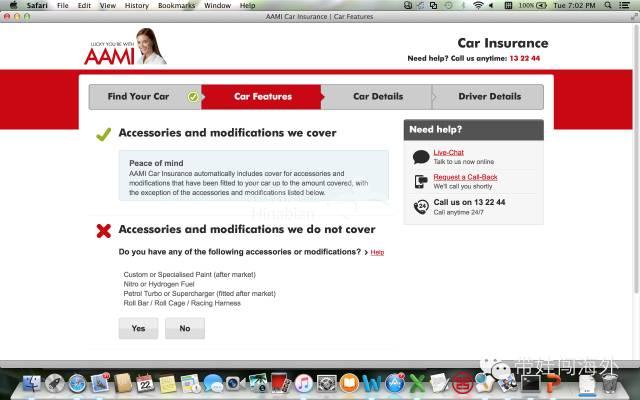Open the Apple menu

coord(13,5)
